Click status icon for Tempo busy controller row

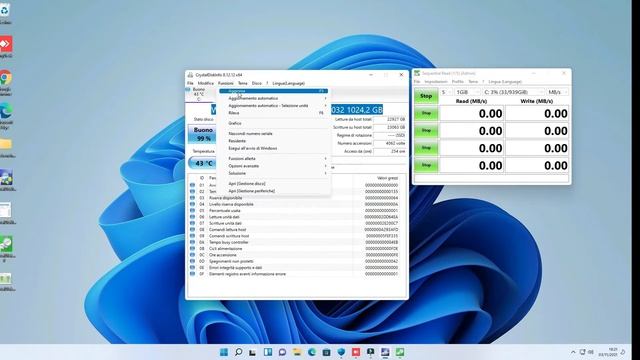192,242
